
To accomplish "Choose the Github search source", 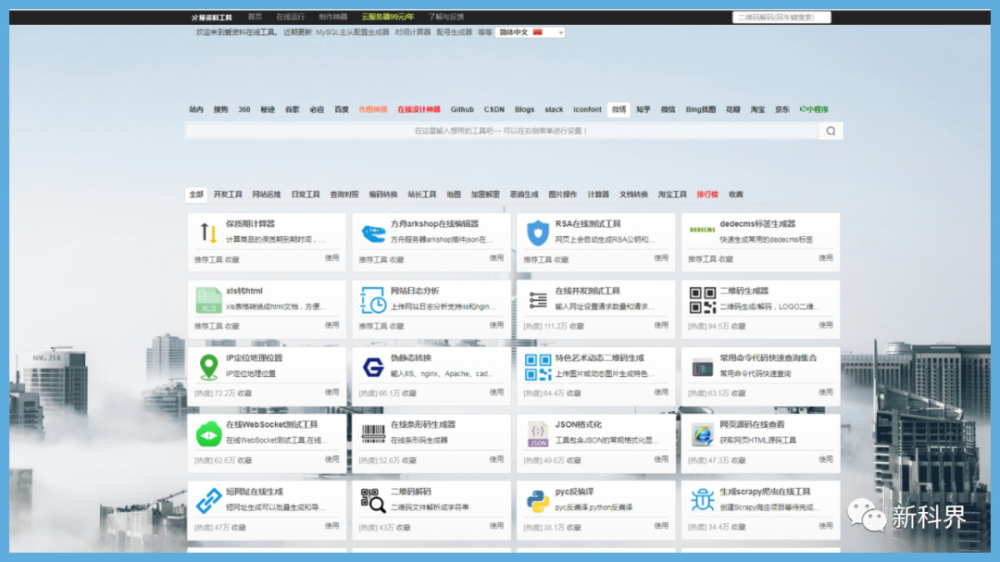I will [x=462, y=110].
